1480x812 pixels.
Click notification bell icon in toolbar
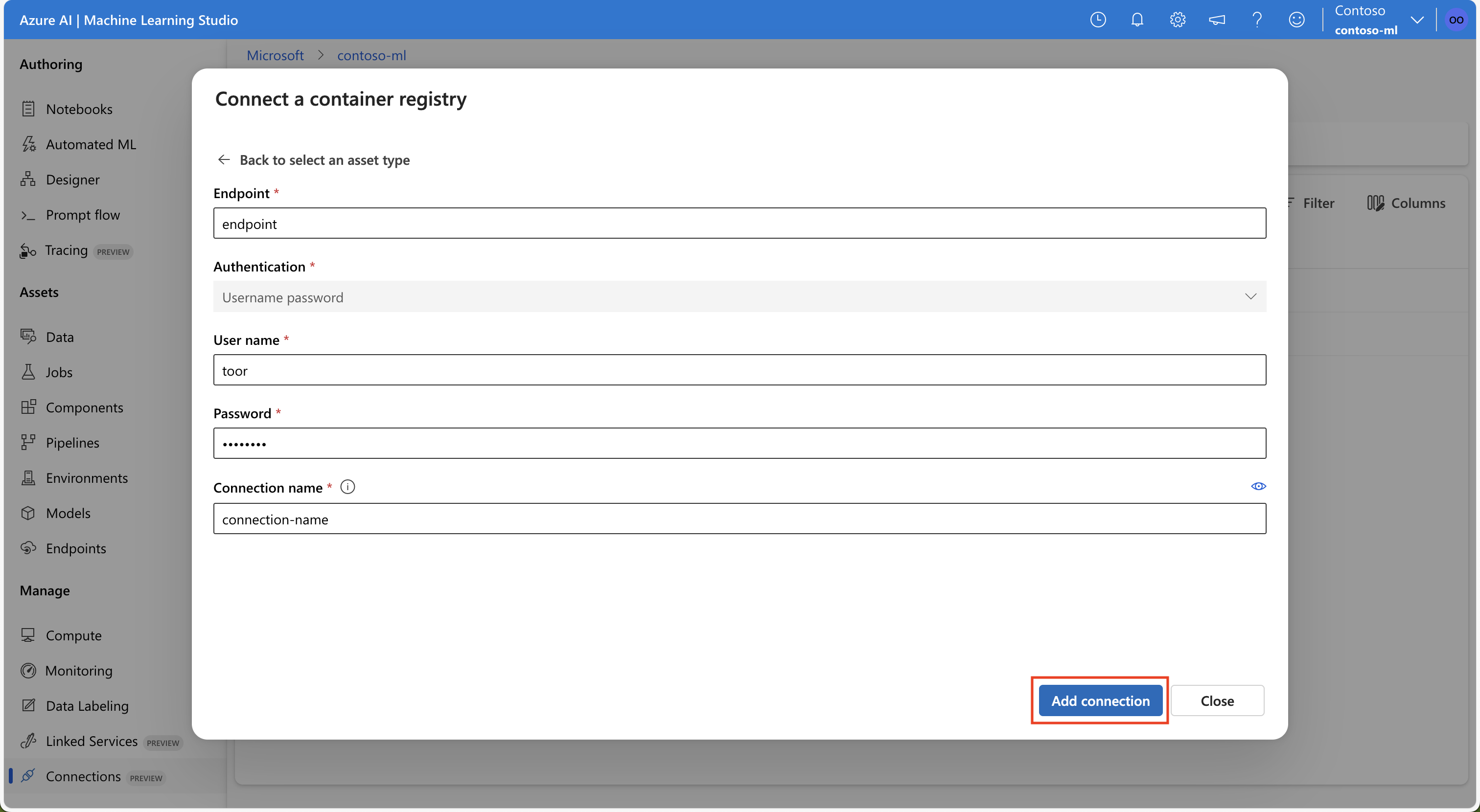click(1138, 19)
